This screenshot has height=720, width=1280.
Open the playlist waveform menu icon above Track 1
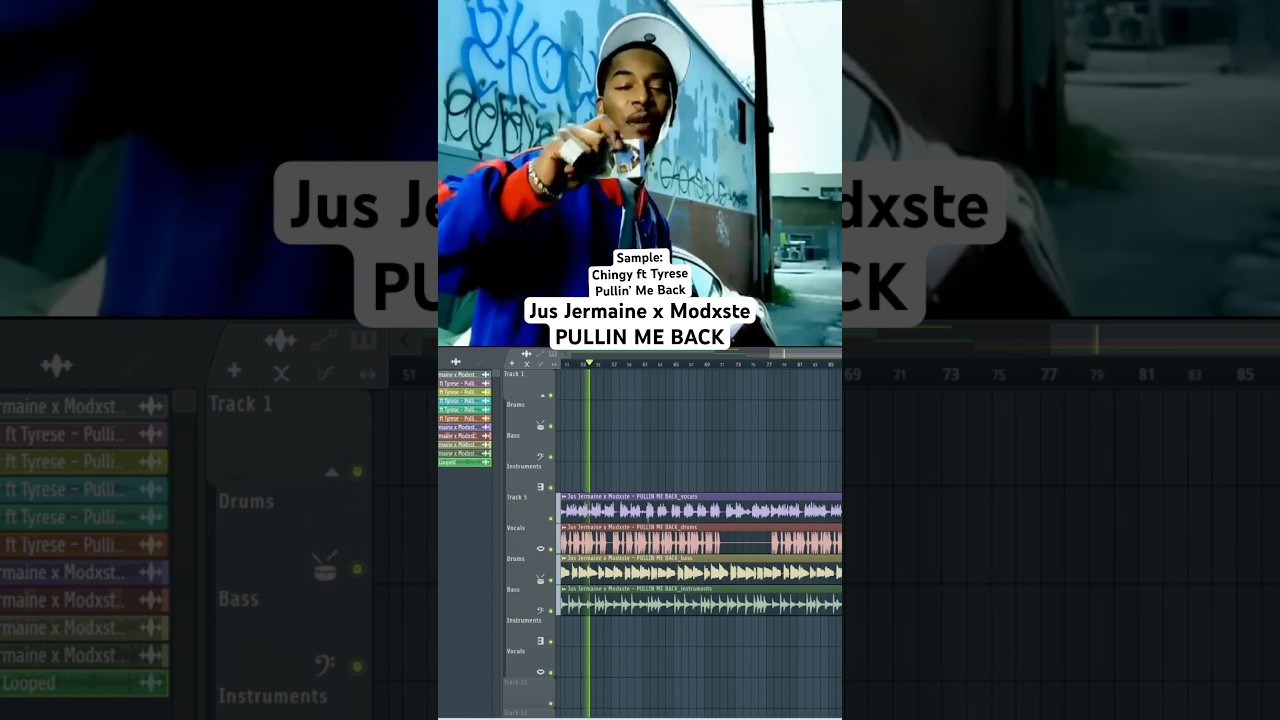point(526,354)
